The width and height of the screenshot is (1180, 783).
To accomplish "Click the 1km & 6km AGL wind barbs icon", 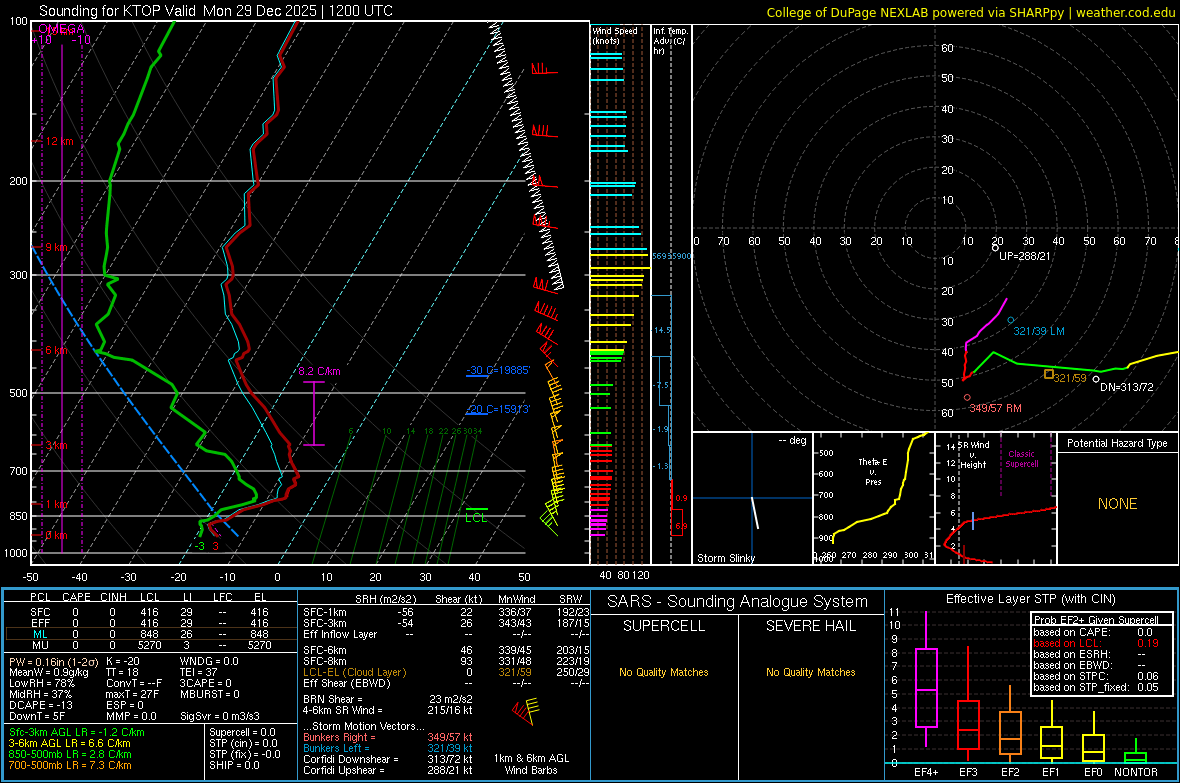I will tap(526, 711).
